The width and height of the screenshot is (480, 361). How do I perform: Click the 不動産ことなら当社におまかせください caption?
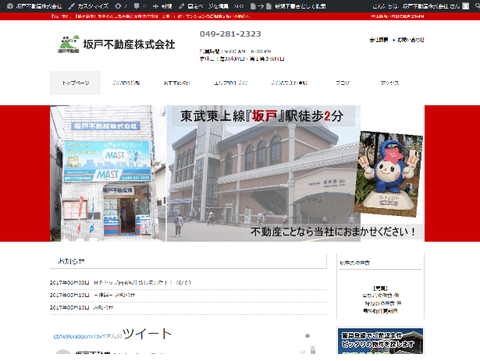point(333,232)
